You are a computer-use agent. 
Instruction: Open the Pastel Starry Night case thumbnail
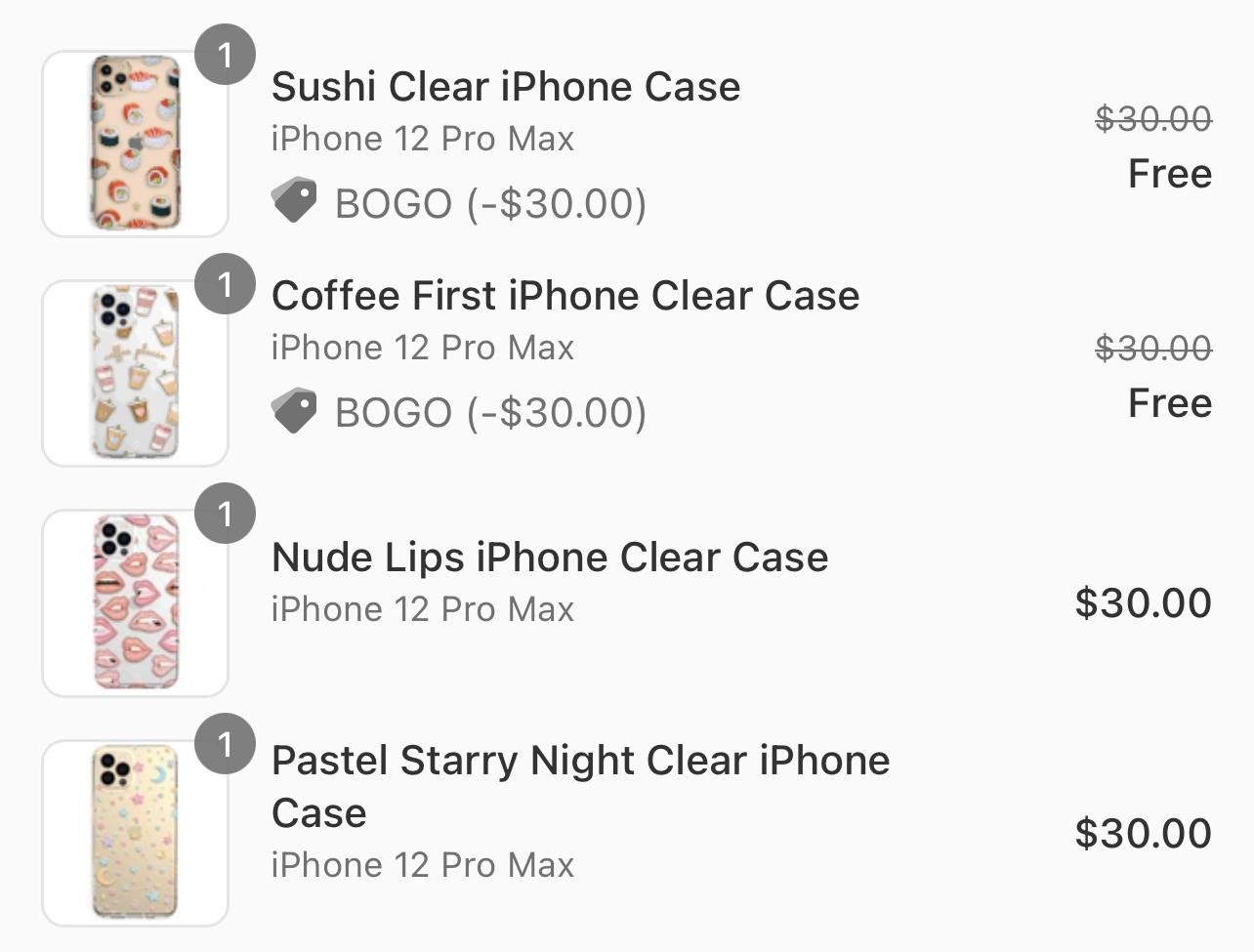click(x=135, y=833)
